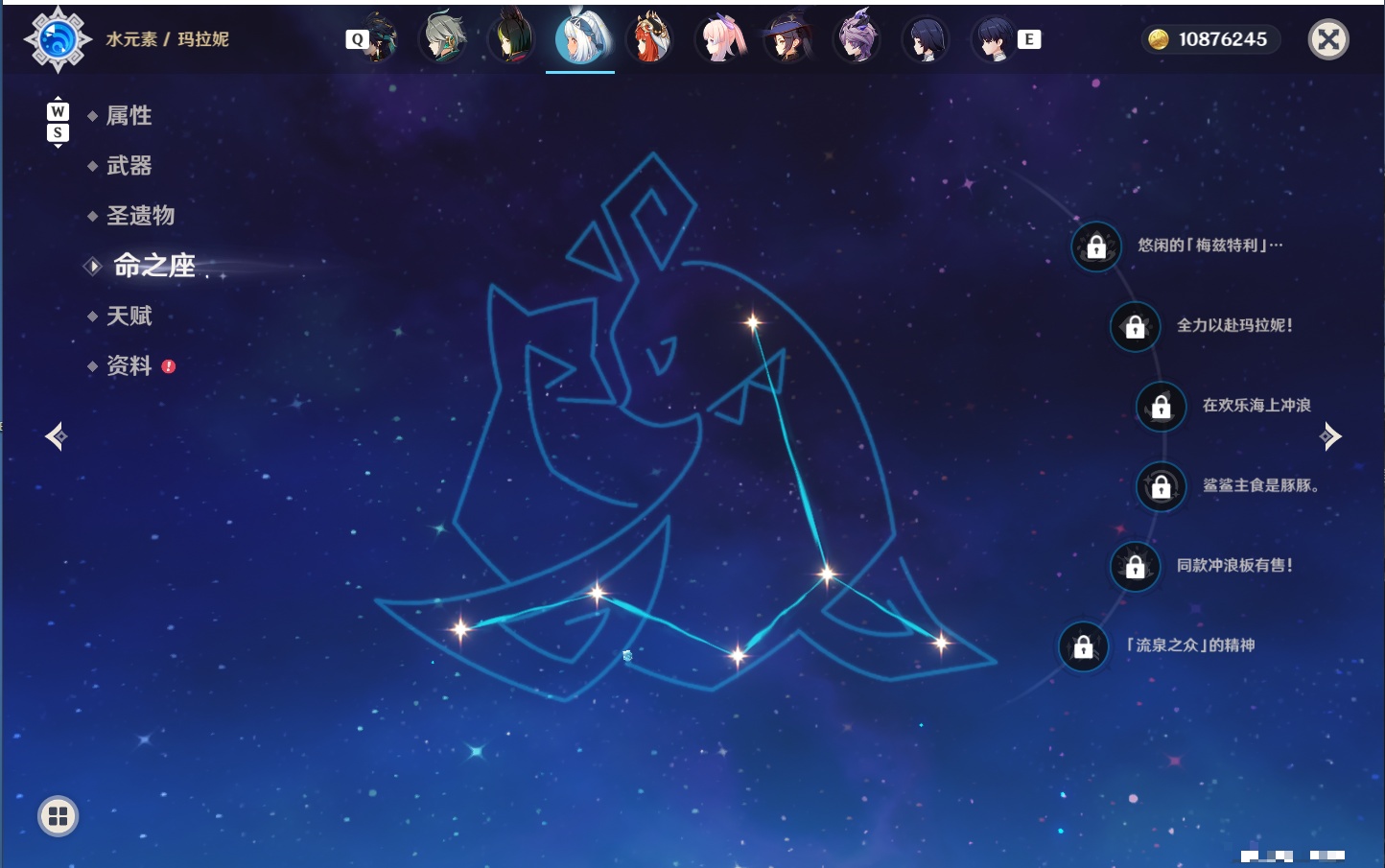Go to next character with right arrow
This screenshot has height=868, width=1385.
(x=1330, y=436)
